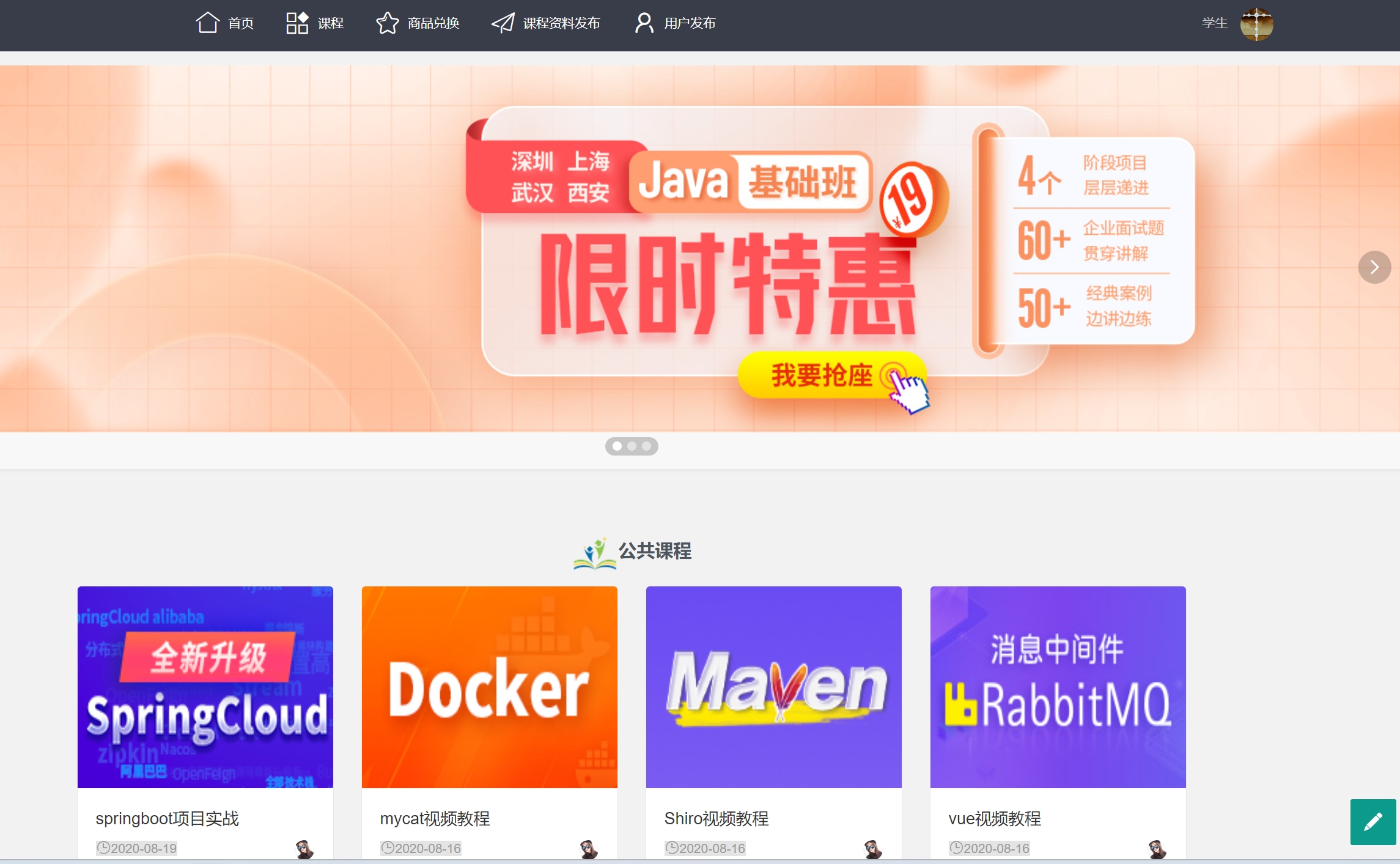Viewport: 1400px width, 864px height.
Task: Open the 课程资料发布 menu item
Action: [x=561, y=23]
